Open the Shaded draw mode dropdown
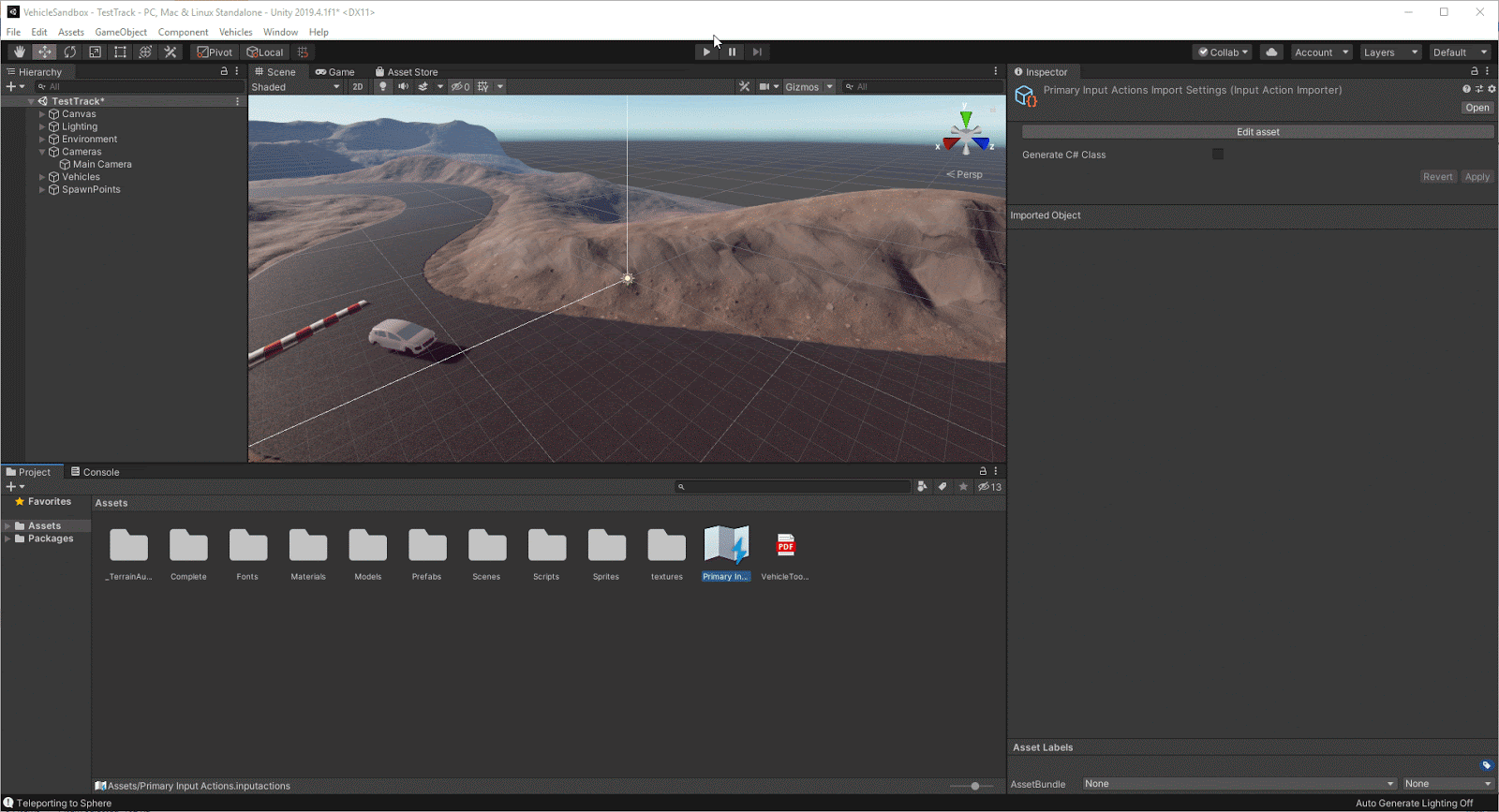 [x=295, y=87]
